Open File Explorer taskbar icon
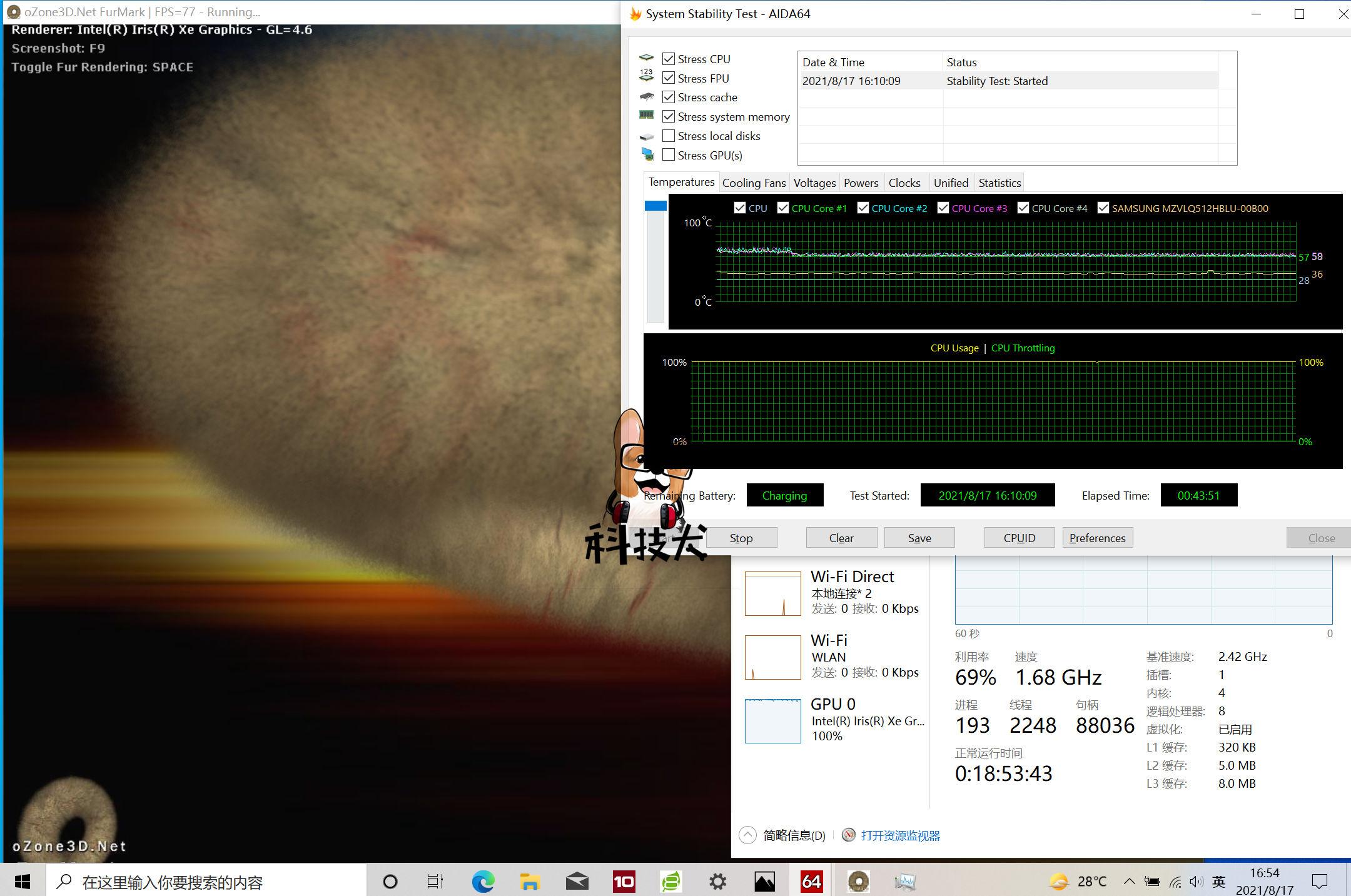This screenshot has height=896, width=1351. tap(530, 882)
